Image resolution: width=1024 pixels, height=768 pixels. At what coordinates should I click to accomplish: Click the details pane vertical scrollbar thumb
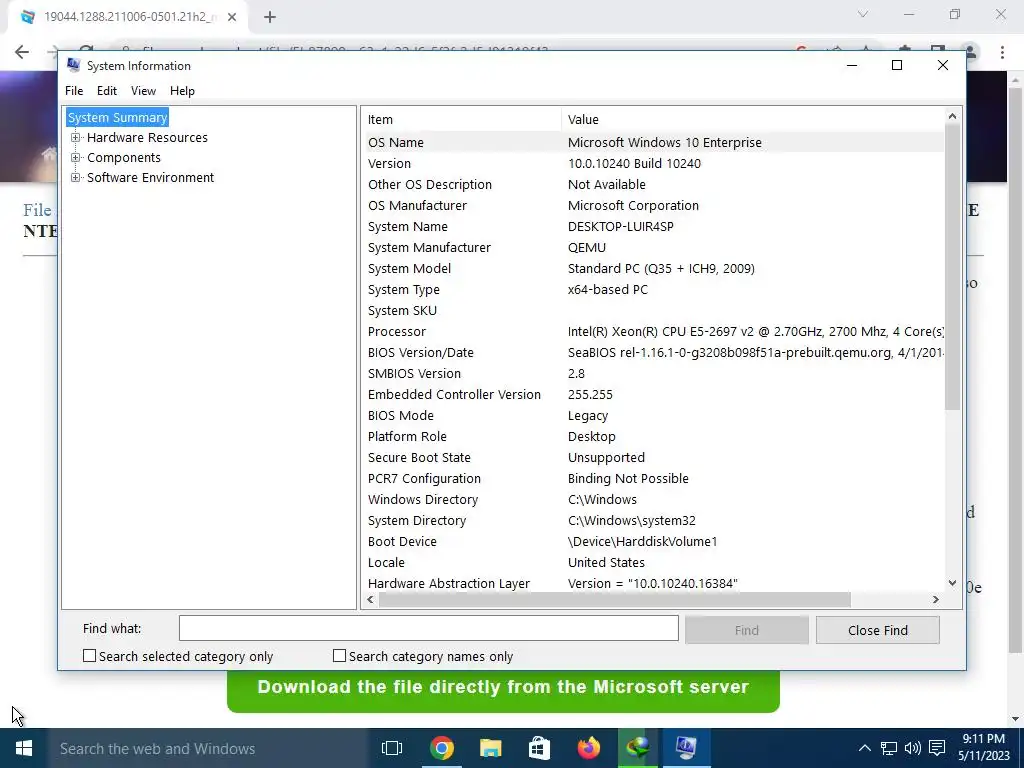tap(952, 268)
